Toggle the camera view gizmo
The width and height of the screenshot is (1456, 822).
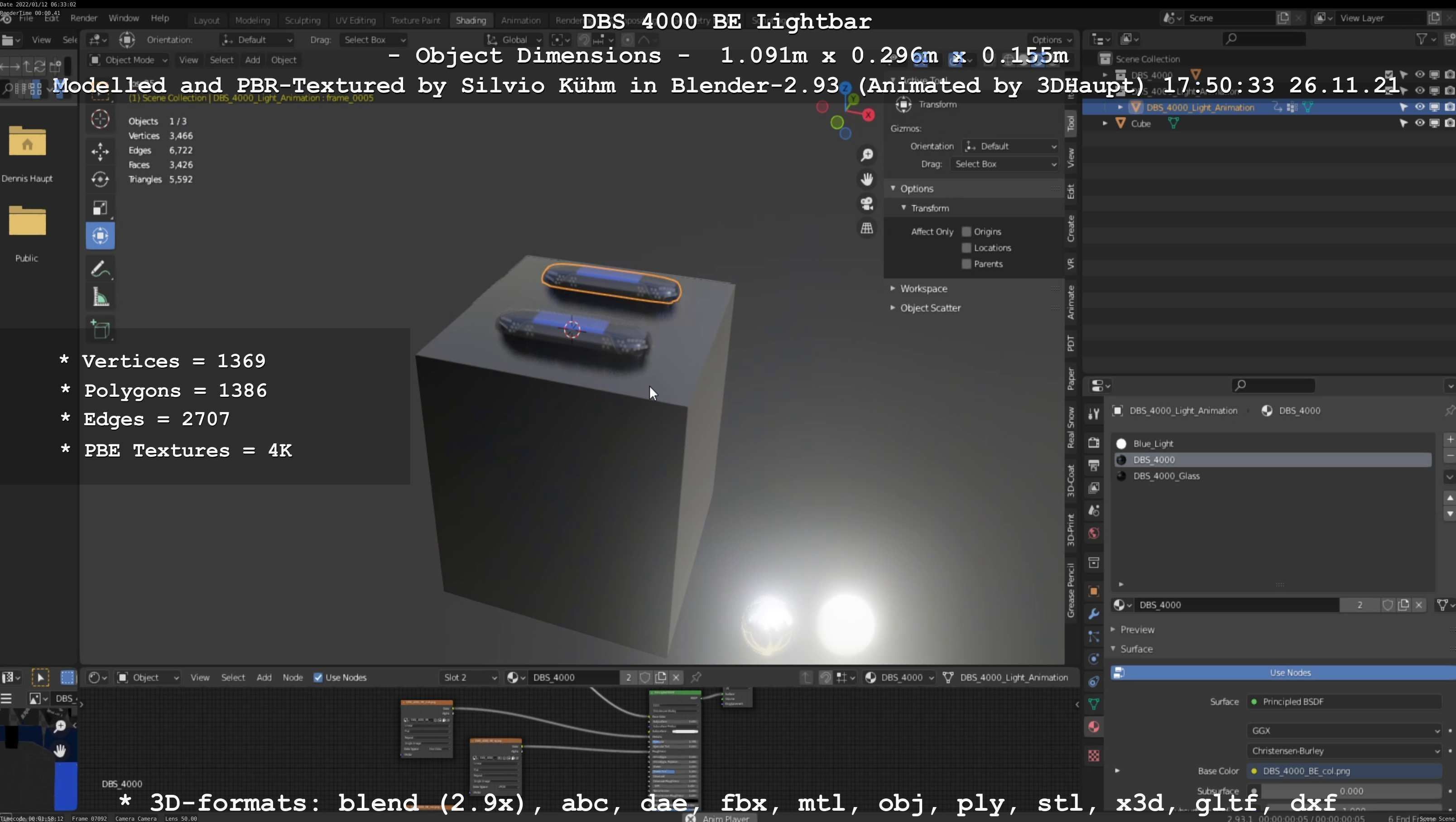(x=866, y=203)
